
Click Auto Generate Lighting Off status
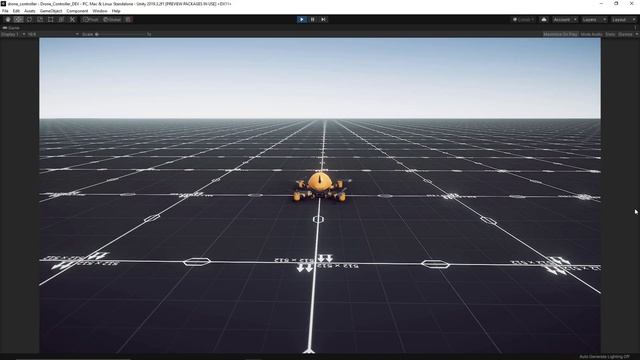604,357
